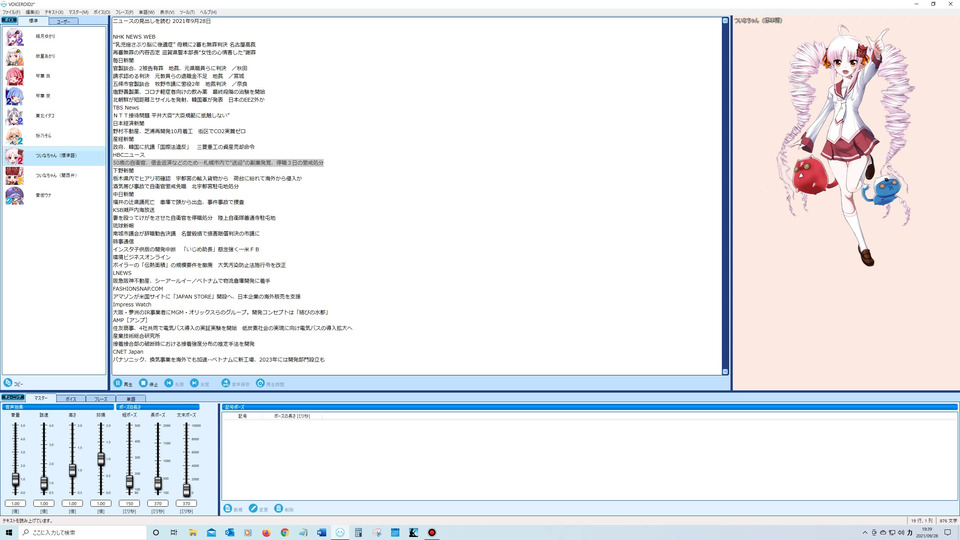Switch to the ユーザー voice preset tab
This screenshot has width=960, height=540.
(x=63, y=21)
